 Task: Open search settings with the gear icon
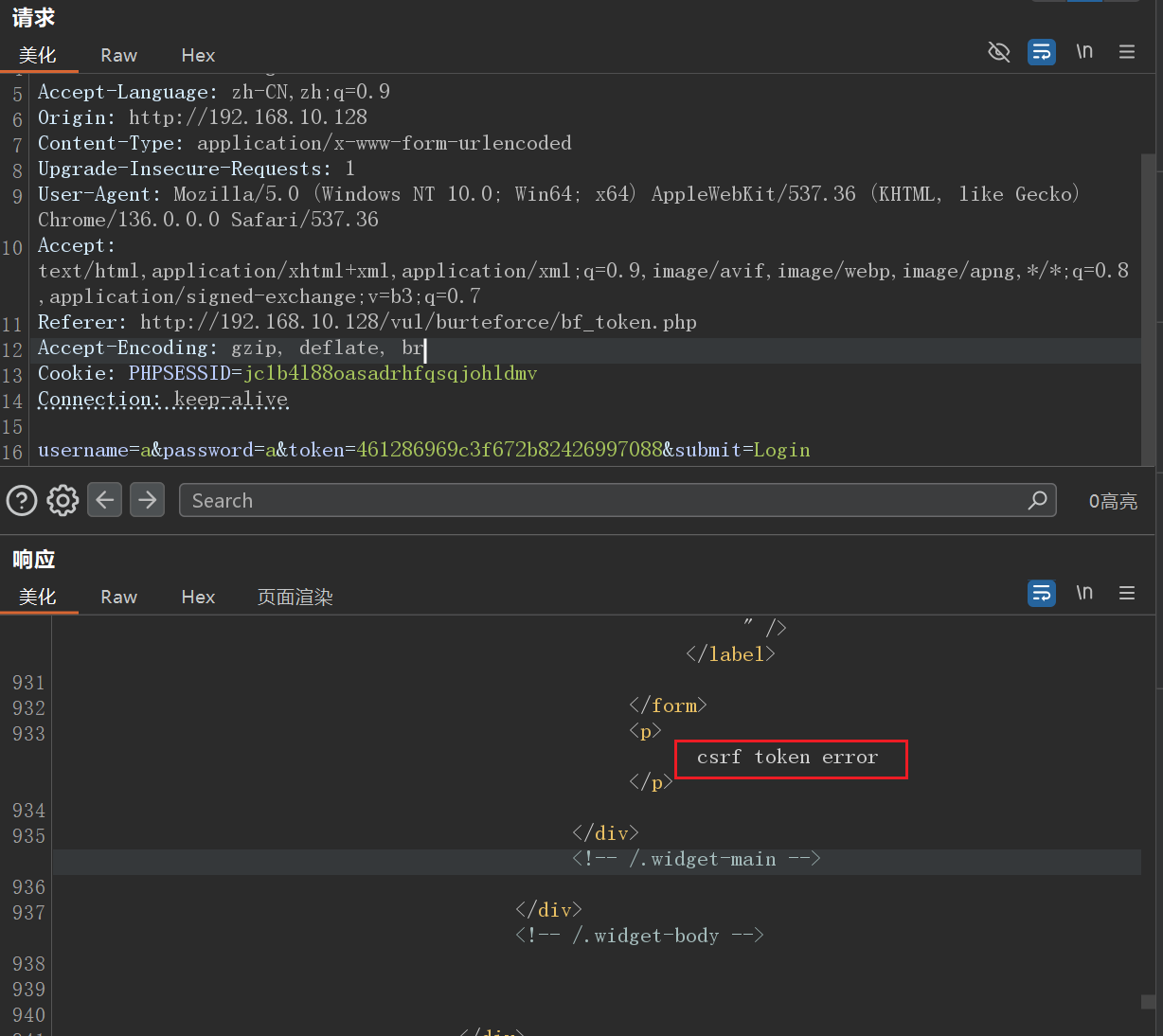[x=63, y=500]
